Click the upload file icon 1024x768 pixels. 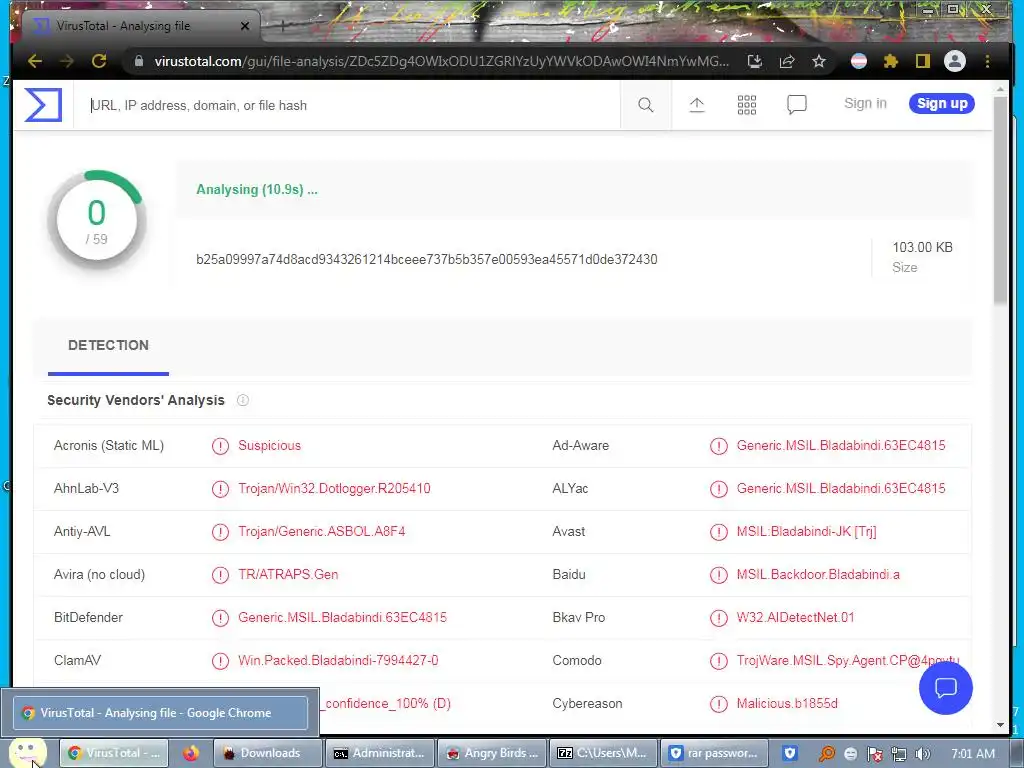(x=697, y=104)
